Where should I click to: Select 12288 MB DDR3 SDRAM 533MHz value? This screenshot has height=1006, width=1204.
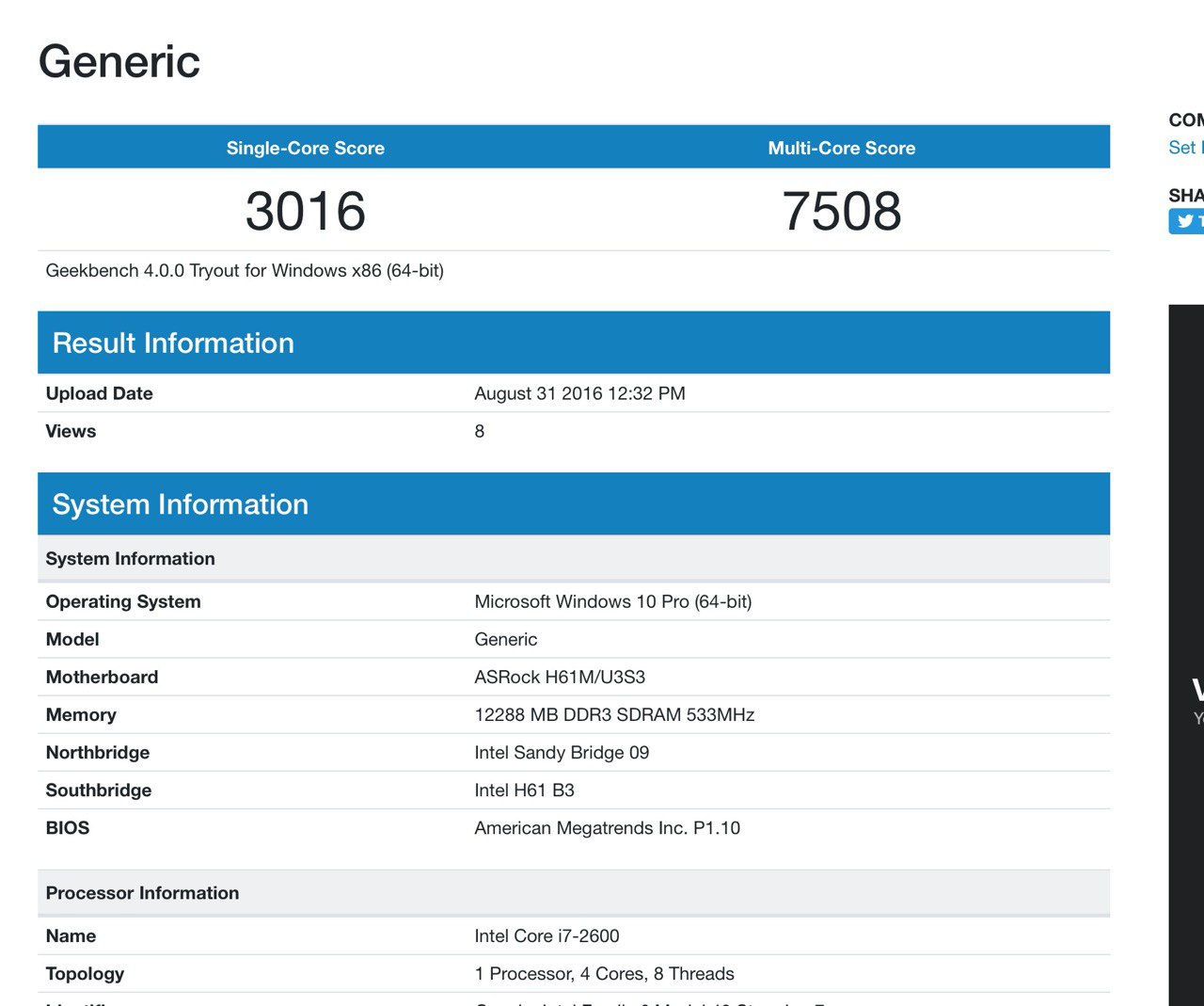614,714
